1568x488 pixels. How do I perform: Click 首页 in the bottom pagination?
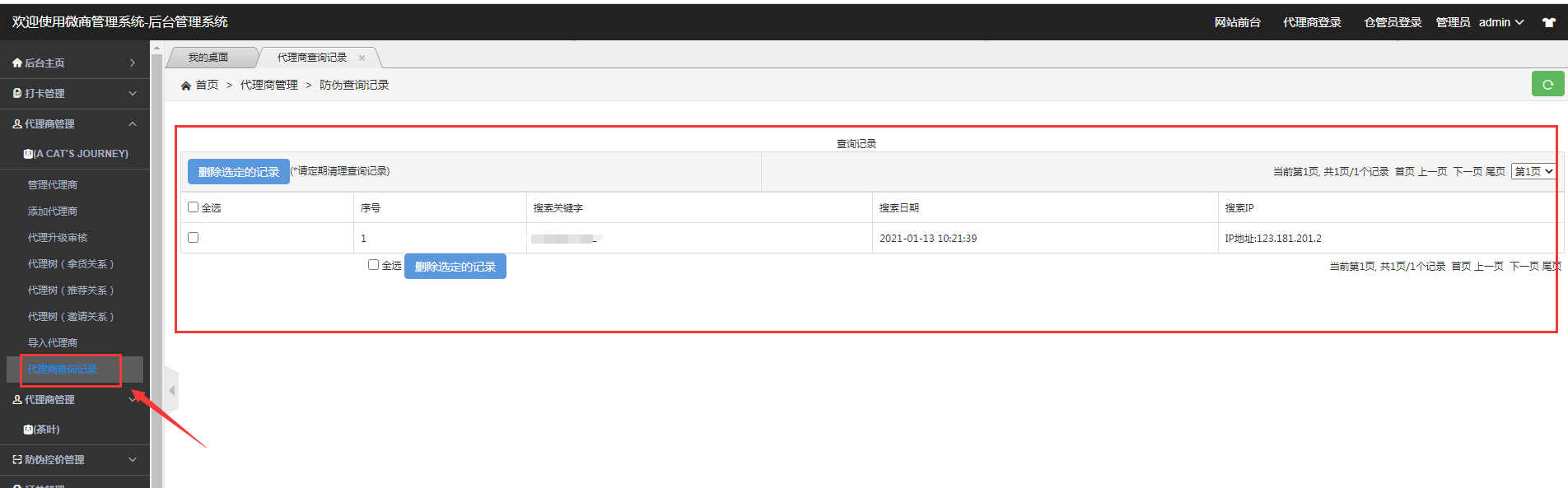pos(1461,266)
